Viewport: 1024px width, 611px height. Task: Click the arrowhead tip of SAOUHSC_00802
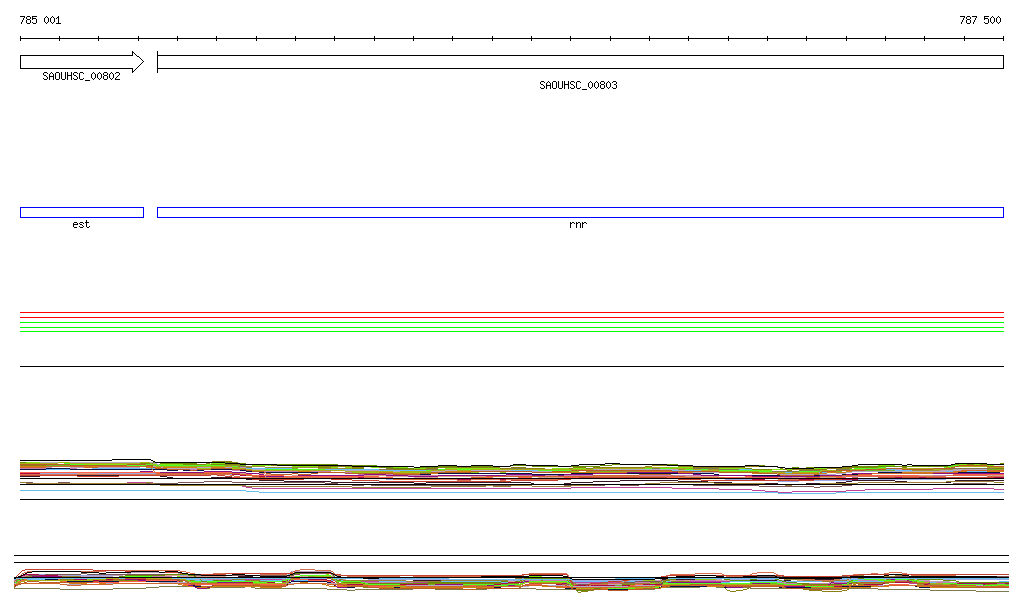(141, 62)
